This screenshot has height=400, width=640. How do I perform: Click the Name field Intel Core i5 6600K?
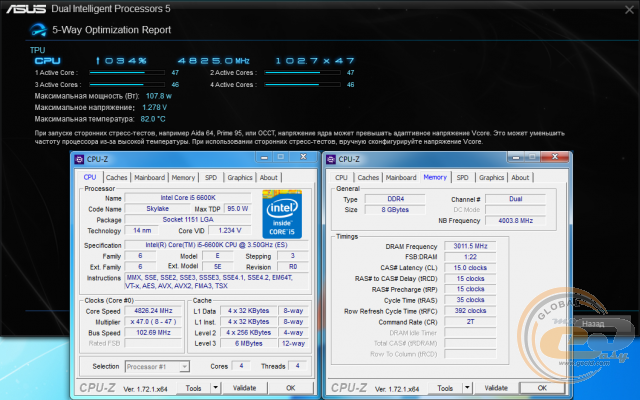[188, 198]
